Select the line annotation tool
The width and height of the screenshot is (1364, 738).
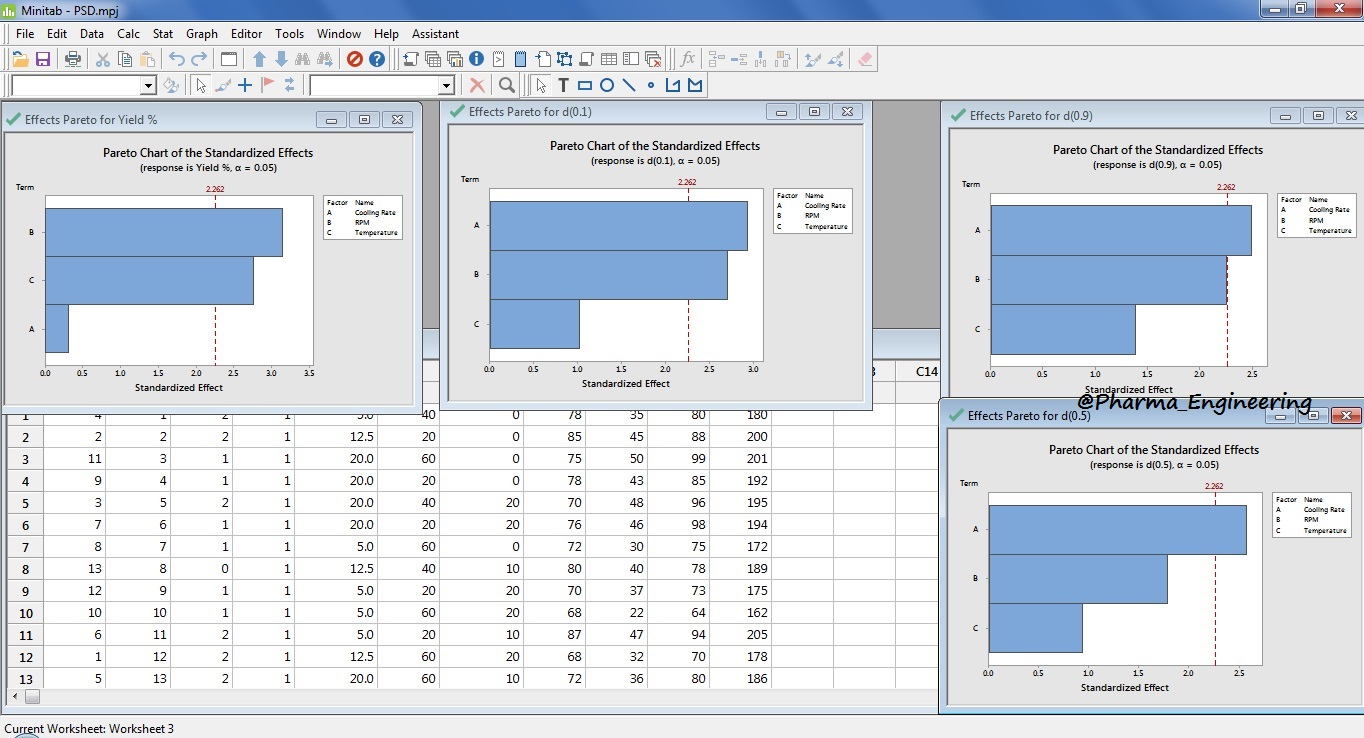pos(628,85)
